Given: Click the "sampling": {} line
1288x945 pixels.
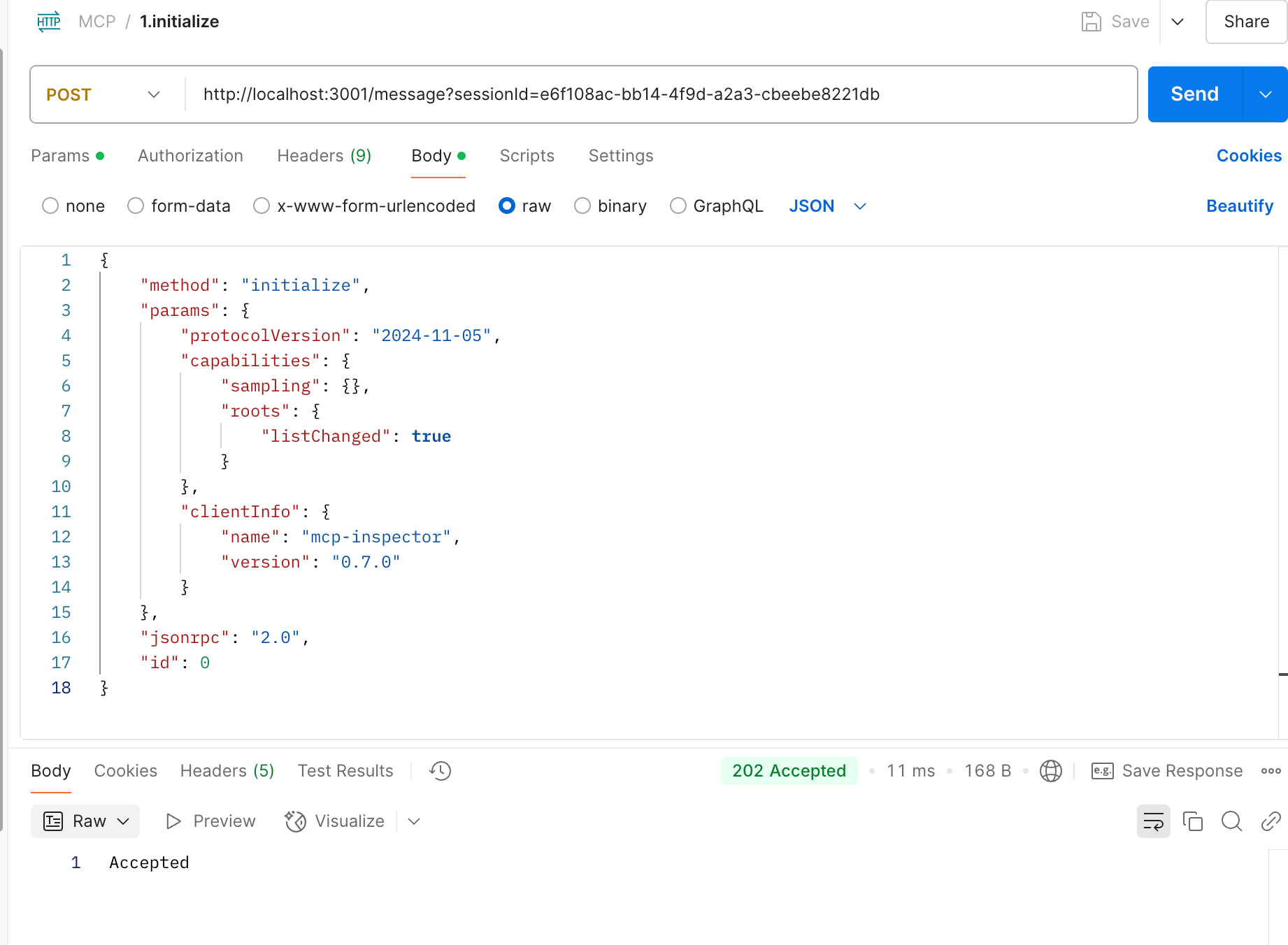Looking at the screenshot, I should coord(295,386).
